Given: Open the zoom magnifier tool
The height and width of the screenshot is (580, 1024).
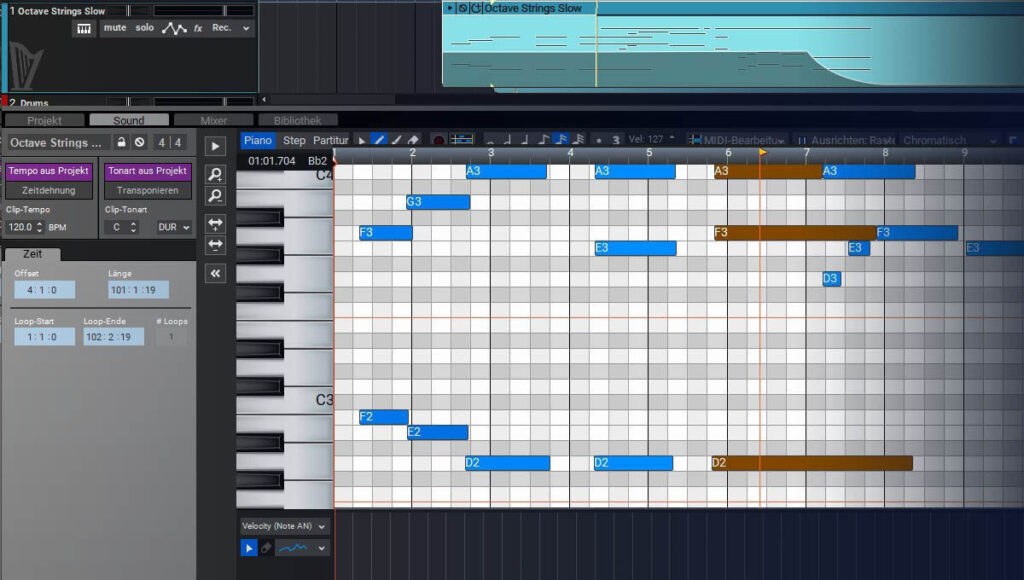Looking at the screenshot, I should coord(213,173).
